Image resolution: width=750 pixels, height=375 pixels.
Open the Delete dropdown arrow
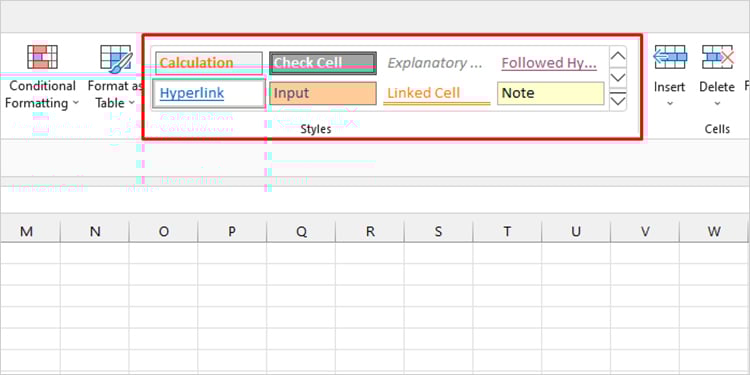pyautogui.click(x=717, y=103)
